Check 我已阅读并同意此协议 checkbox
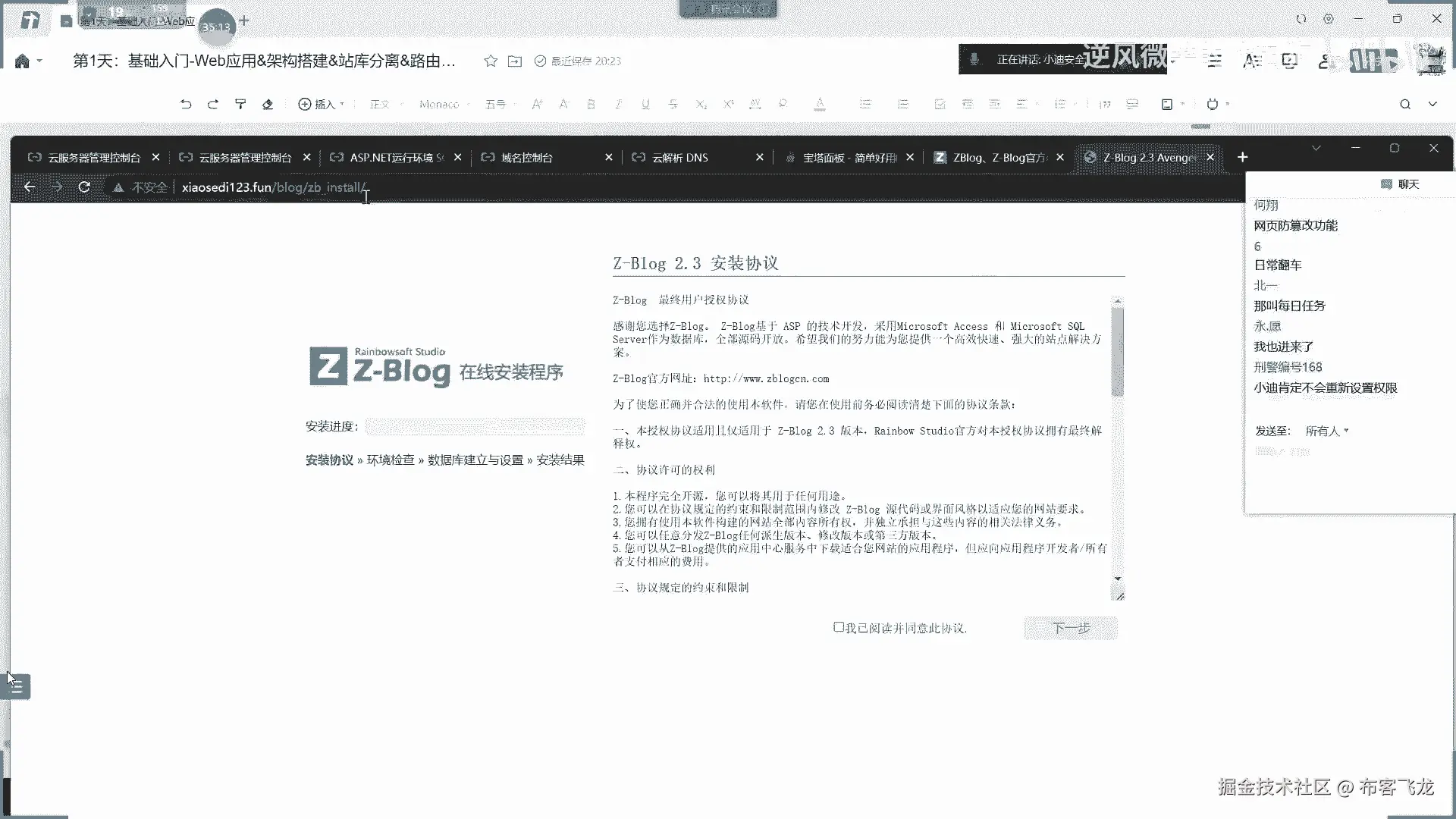The width and height of the screenshot is (1456, 819). tap(839, 627)
